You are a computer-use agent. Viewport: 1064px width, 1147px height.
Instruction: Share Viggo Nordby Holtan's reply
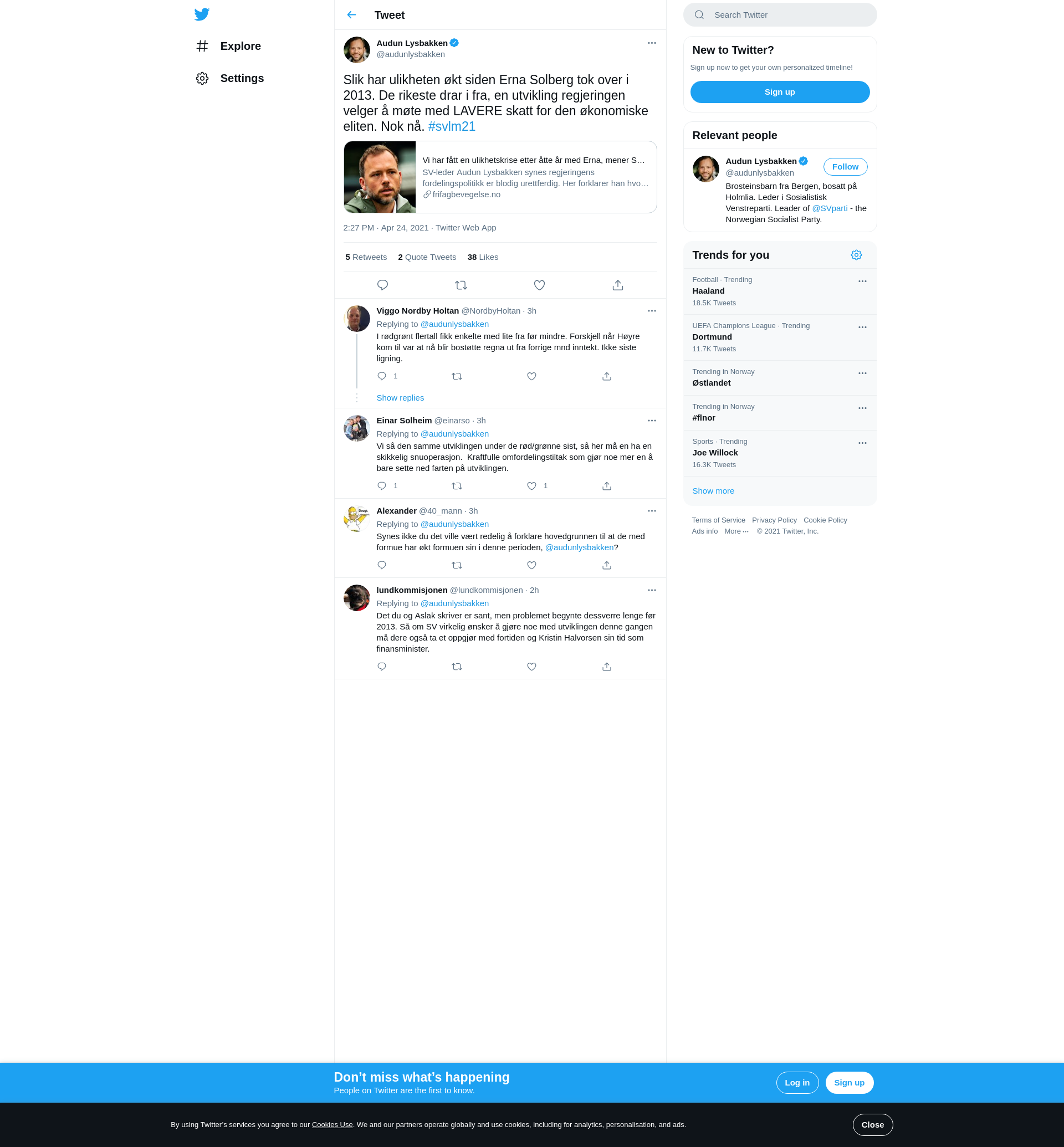pyautogui.click(x=607, y=377)
